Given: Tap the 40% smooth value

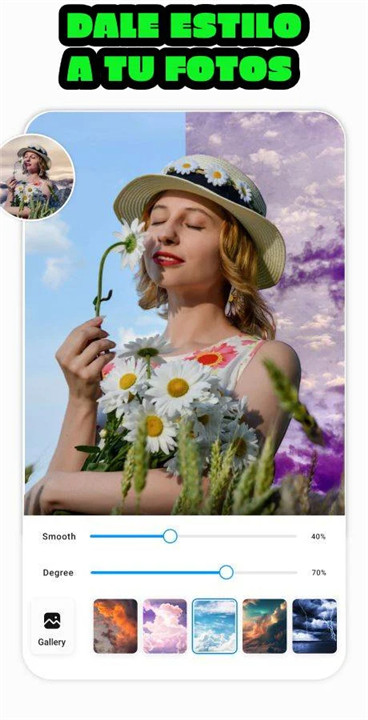Looking at the screenshot, I should click(318, 536).
